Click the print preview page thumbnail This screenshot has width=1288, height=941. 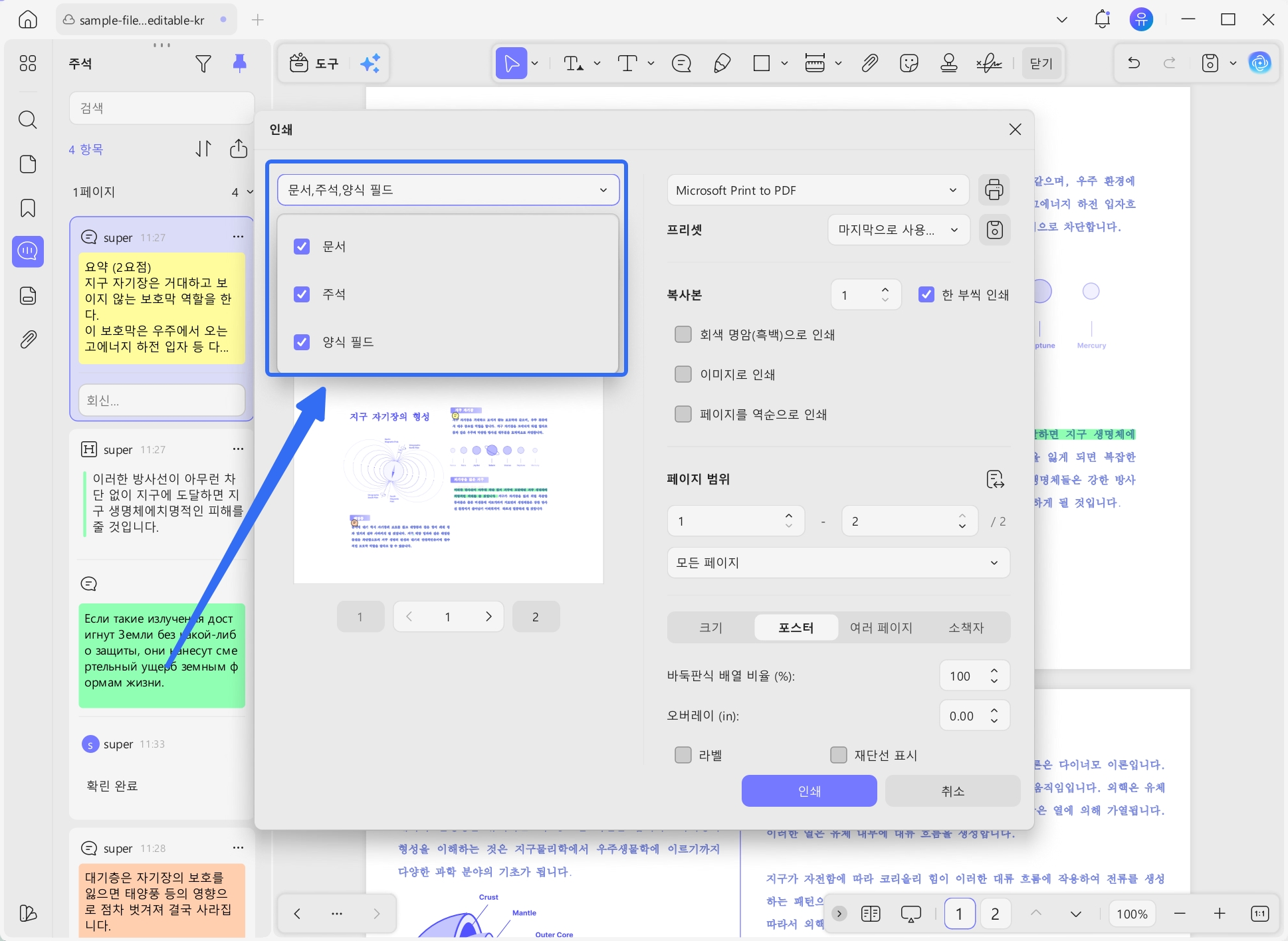tap(449, 480)
